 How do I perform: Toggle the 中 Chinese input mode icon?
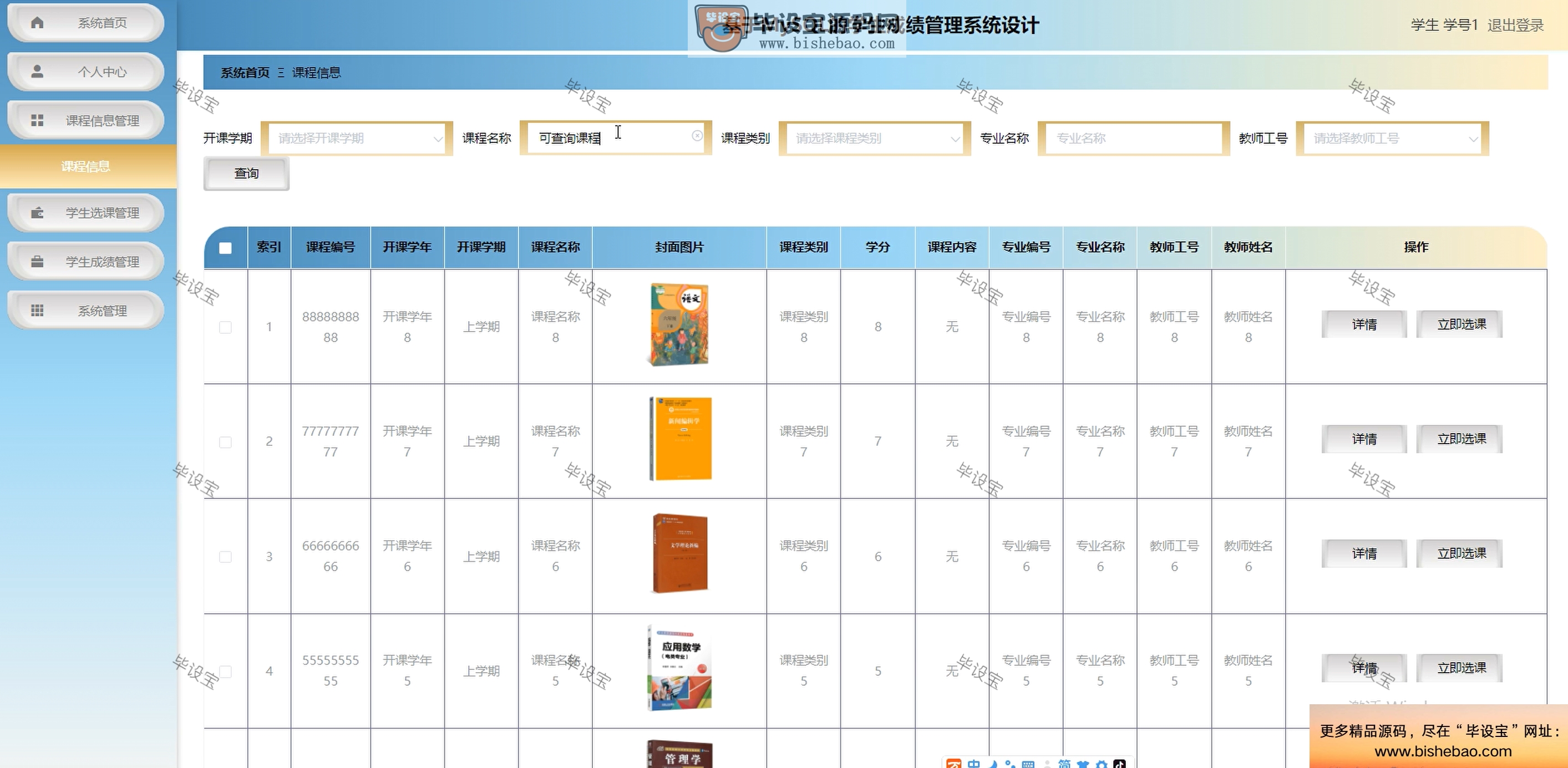[x=974, y=764]
